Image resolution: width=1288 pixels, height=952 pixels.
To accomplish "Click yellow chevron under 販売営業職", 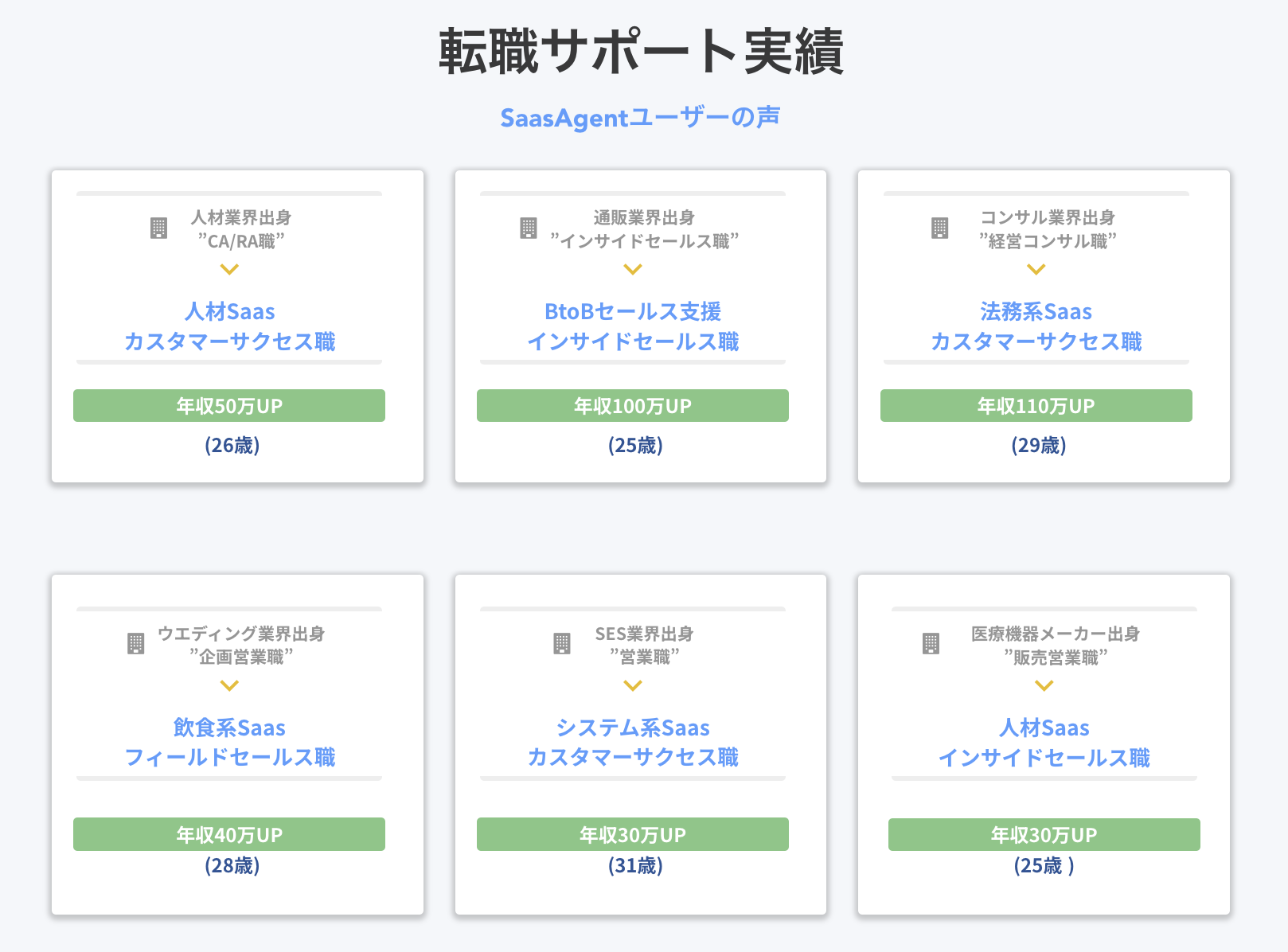I will [1044, 685].
